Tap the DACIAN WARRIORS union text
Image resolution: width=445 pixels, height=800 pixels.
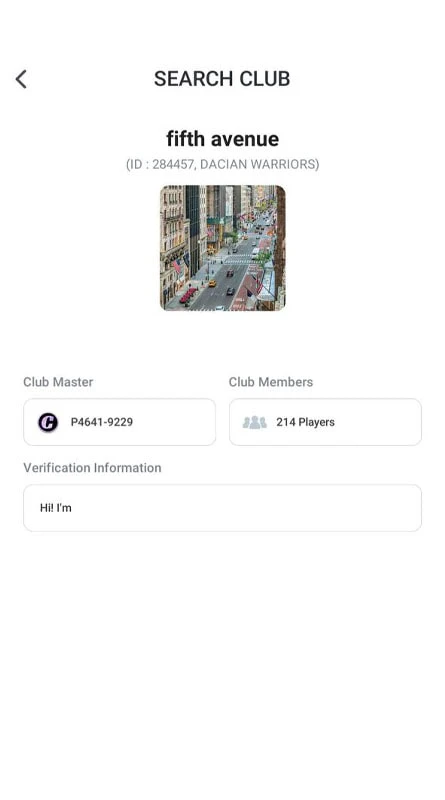click(x=257, y=164)
